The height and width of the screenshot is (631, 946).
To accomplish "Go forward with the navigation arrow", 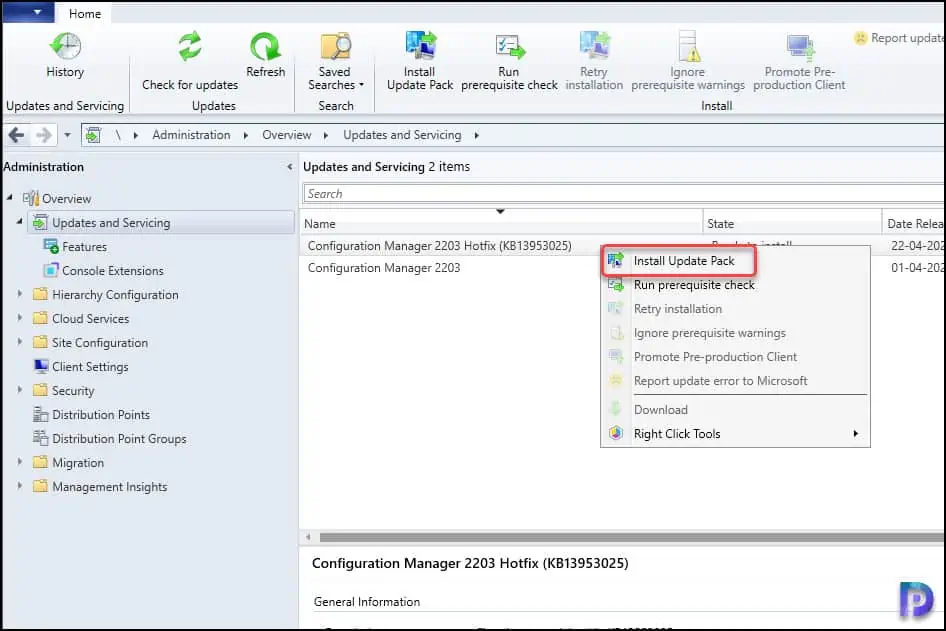I will click(x=43, y=135).
